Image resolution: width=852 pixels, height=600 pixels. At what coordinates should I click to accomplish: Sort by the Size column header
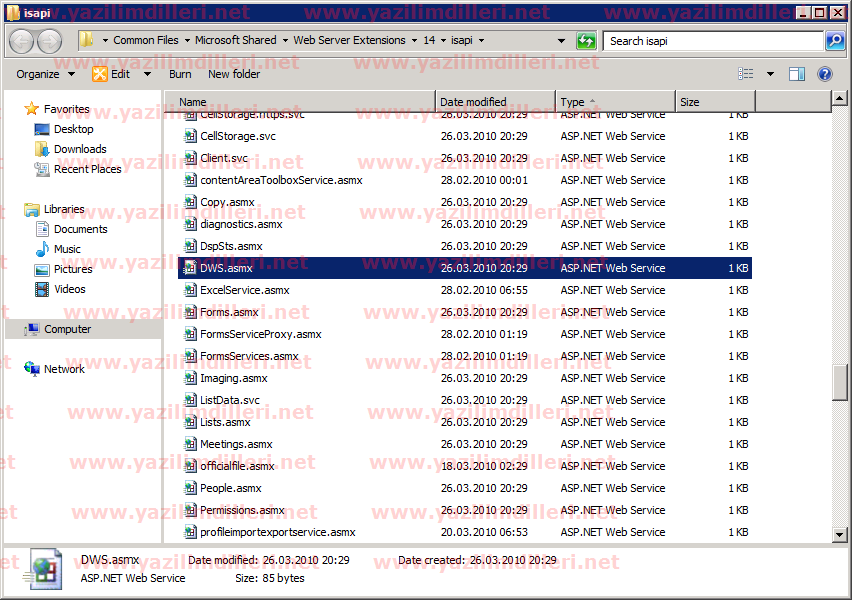715,102
